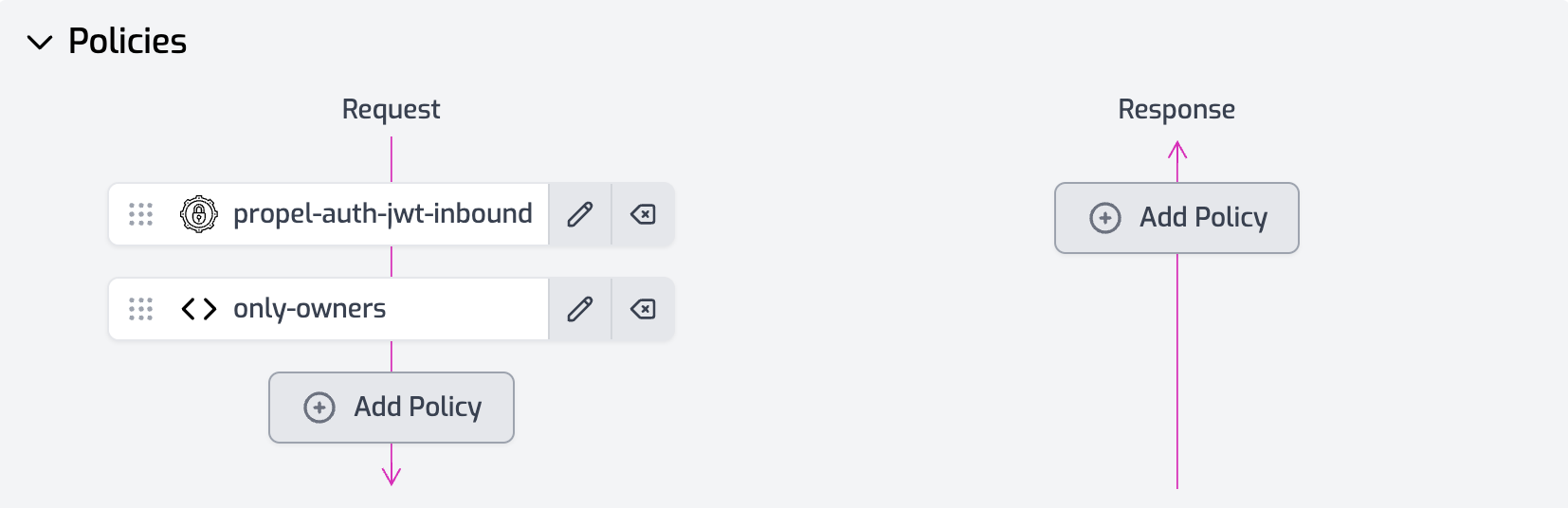Click the upward arrow beneath the Response label
The image size is (1568, 508).
[1177, 152]
